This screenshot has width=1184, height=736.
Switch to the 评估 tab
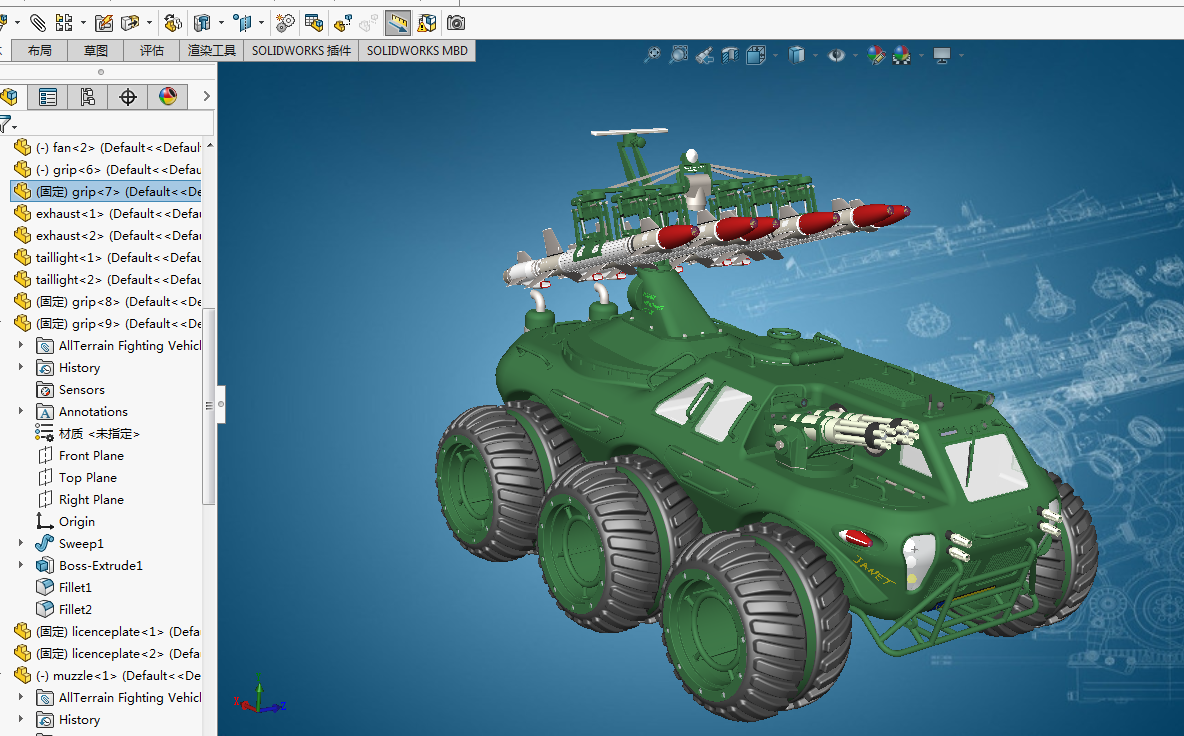click(151, 51)
